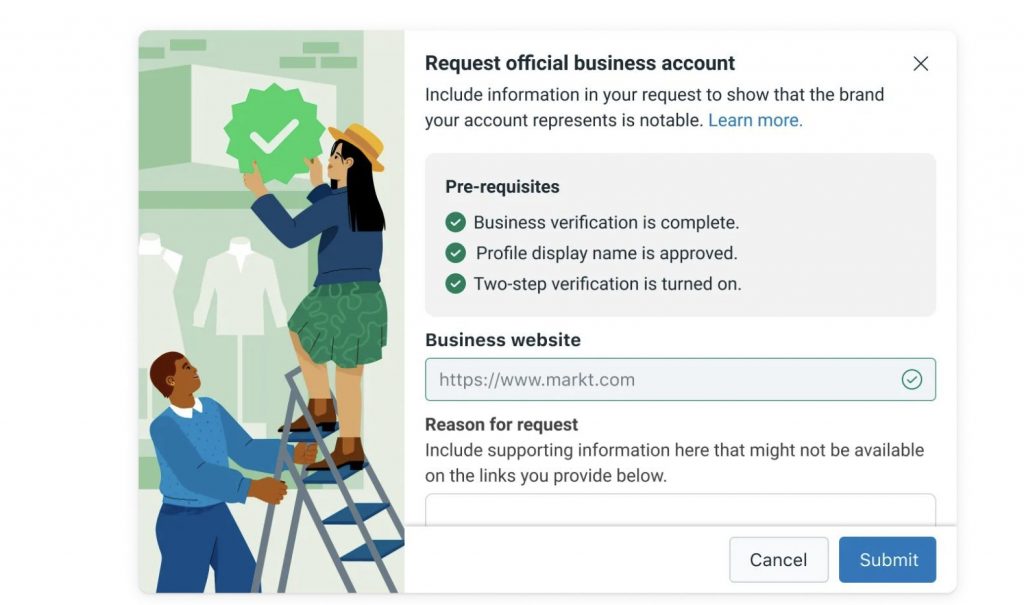
Task: Click the Business website label
Action: coord(503,340)
